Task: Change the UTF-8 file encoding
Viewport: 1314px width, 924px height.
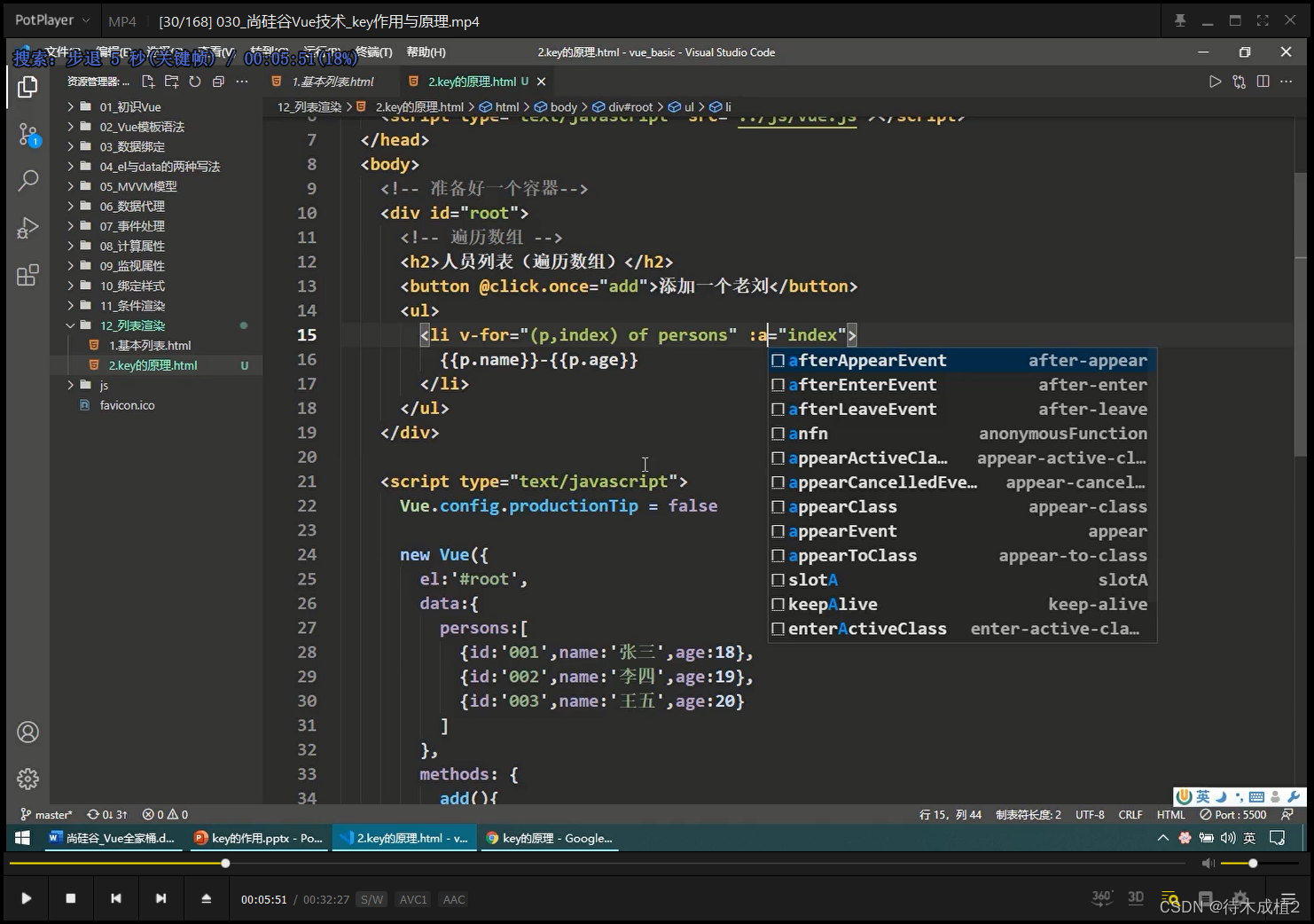Action: point(1090,814)
